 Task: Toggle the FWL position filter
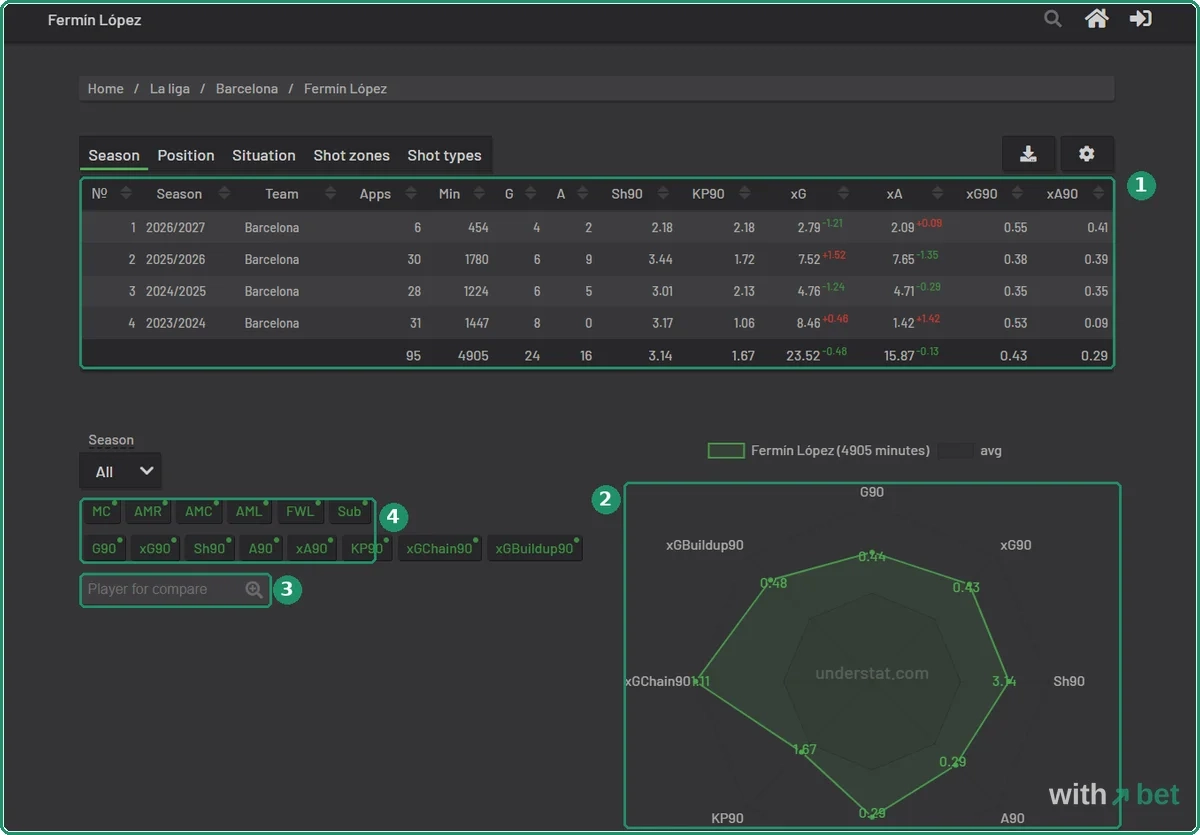pyautogui.click(x=300, y=512)
